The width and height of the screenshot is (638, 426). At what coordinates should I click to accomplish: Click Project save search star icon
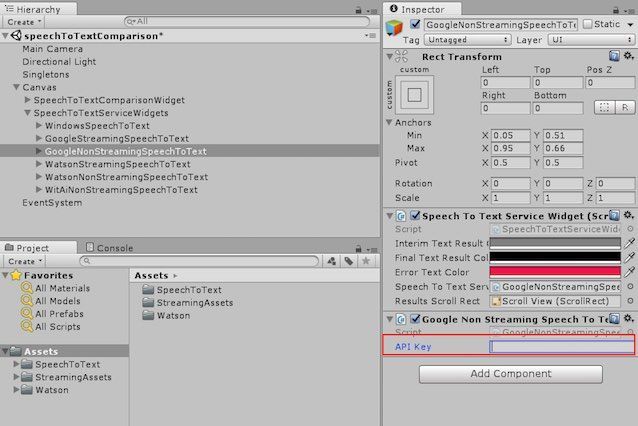coord(366,261)
